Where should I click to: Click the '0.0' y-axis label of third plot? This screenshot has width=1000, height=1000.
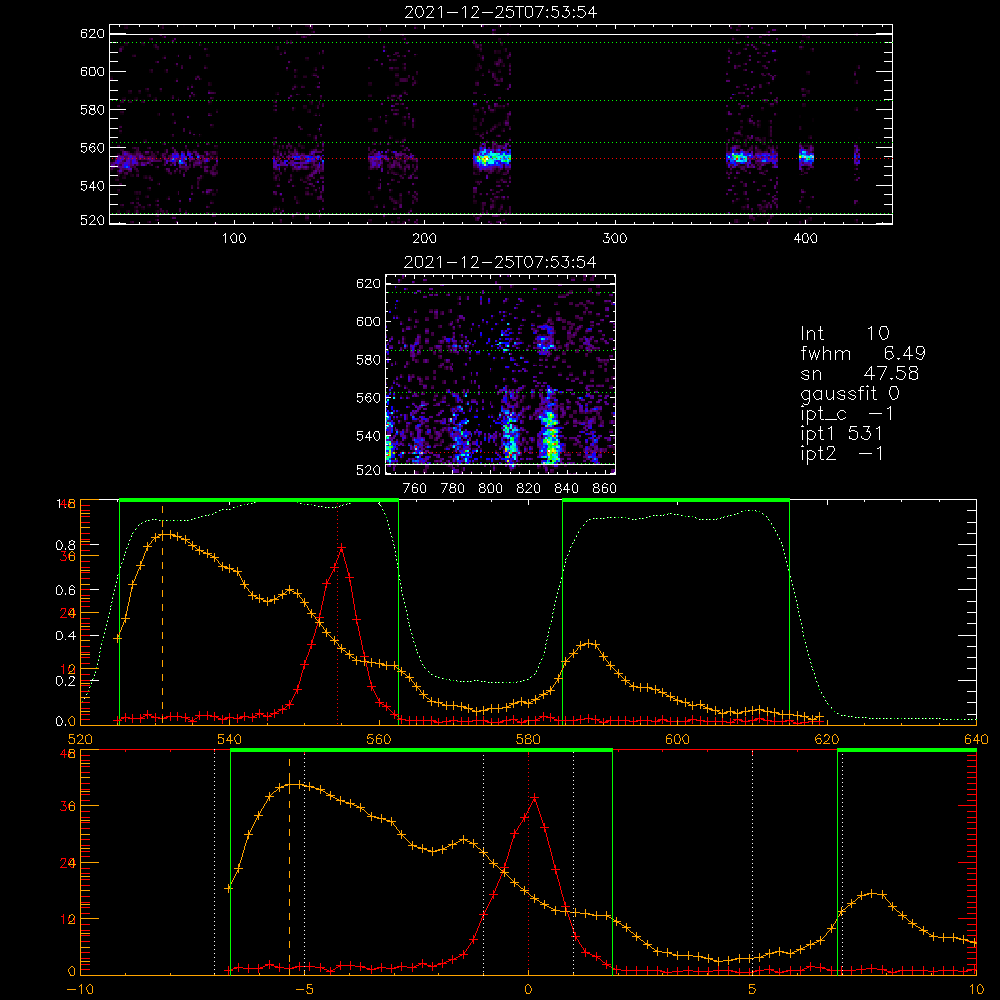tap(65, 722)
